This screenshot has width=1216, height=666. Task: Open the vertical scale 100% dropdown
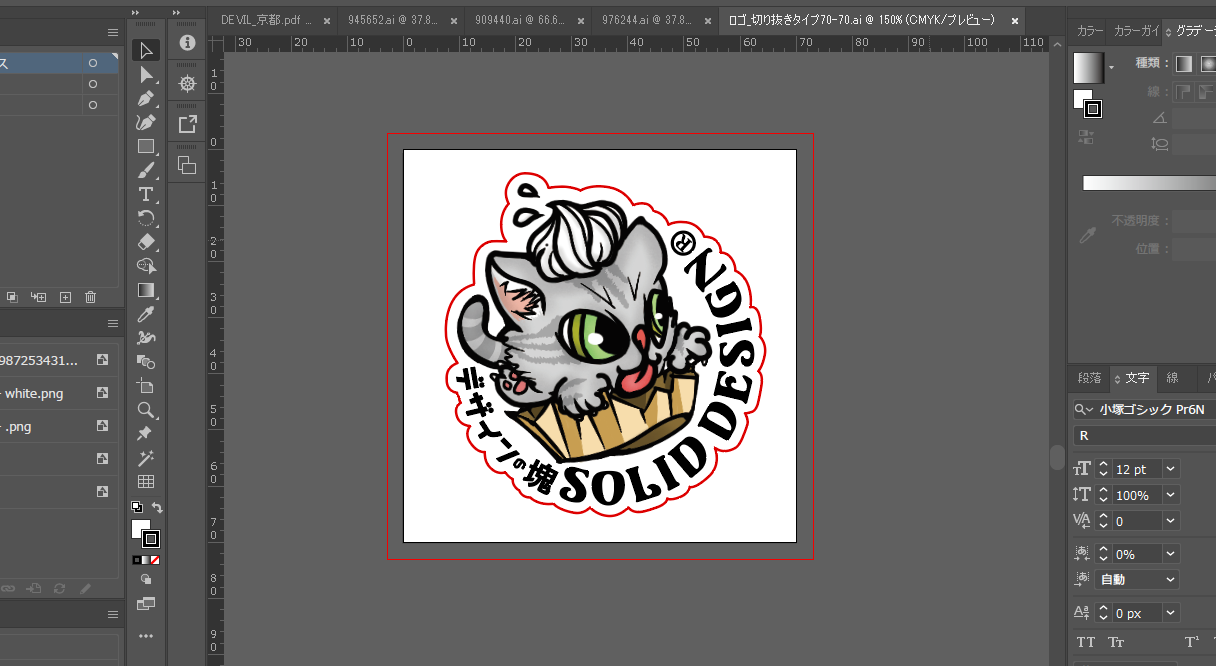(x=1171, y=495)
